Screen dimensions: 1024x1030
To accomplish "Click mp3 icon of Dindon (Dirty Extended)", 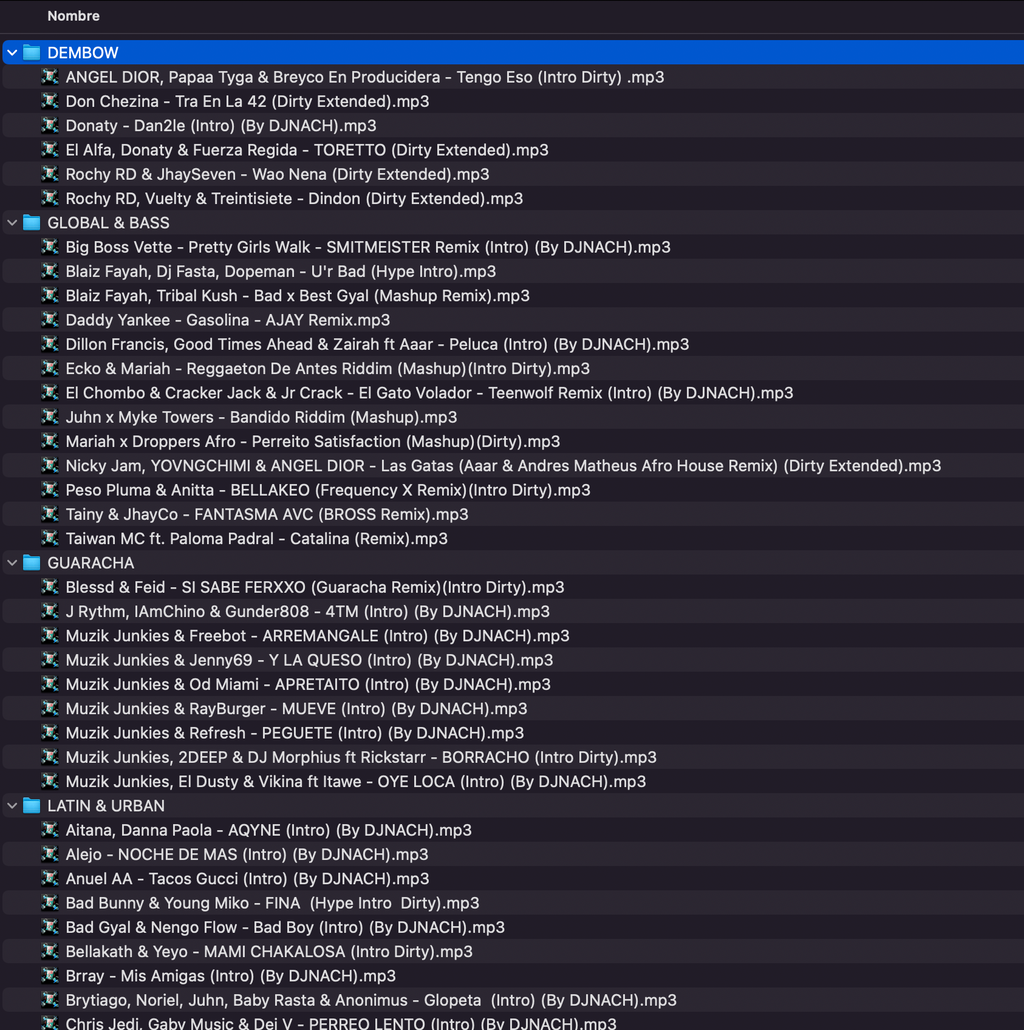I will [x=50, y=198].
